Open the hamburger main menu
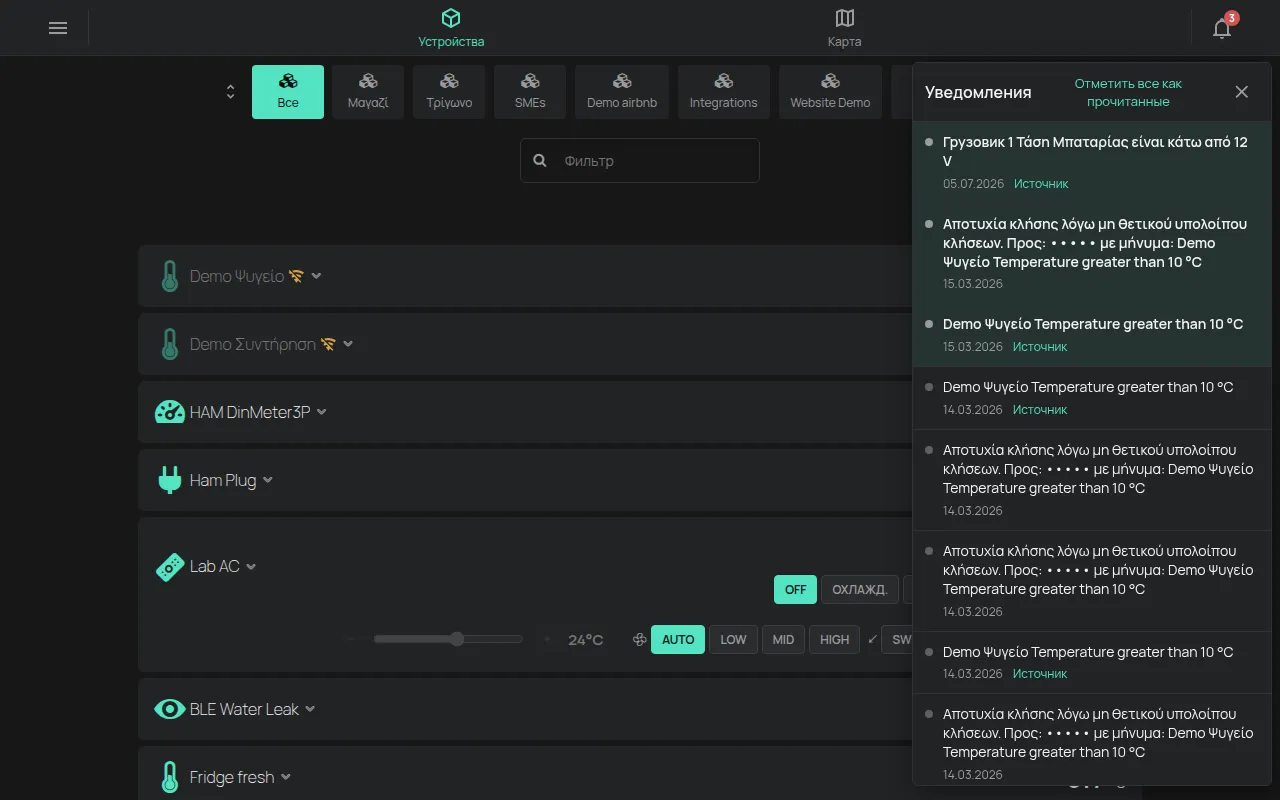1280x800 pixels. (x=58, y=28)
